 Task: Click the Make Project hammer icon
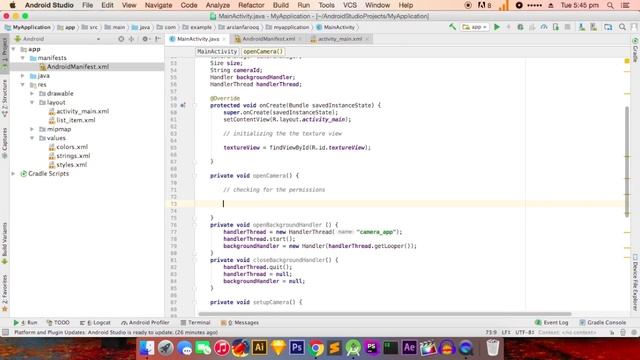452,27
